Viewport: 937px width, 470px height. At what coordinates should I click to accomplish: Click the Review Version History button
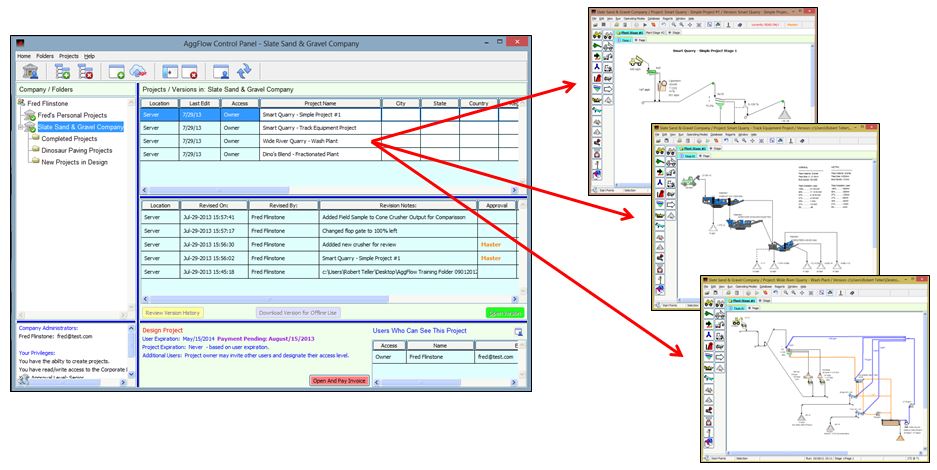[173, 313]
